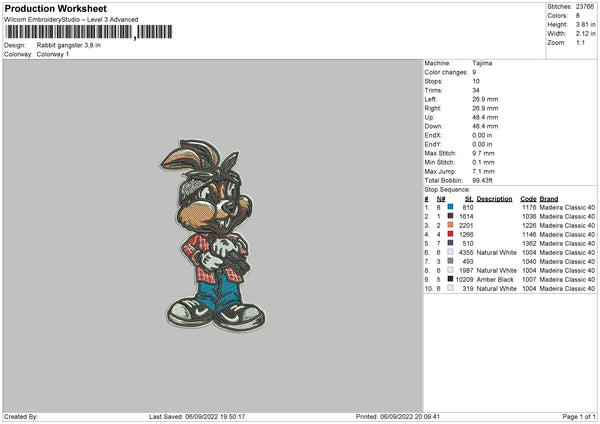
Task: Click the barcode under the worksheet title
Action: coord(89,32)
